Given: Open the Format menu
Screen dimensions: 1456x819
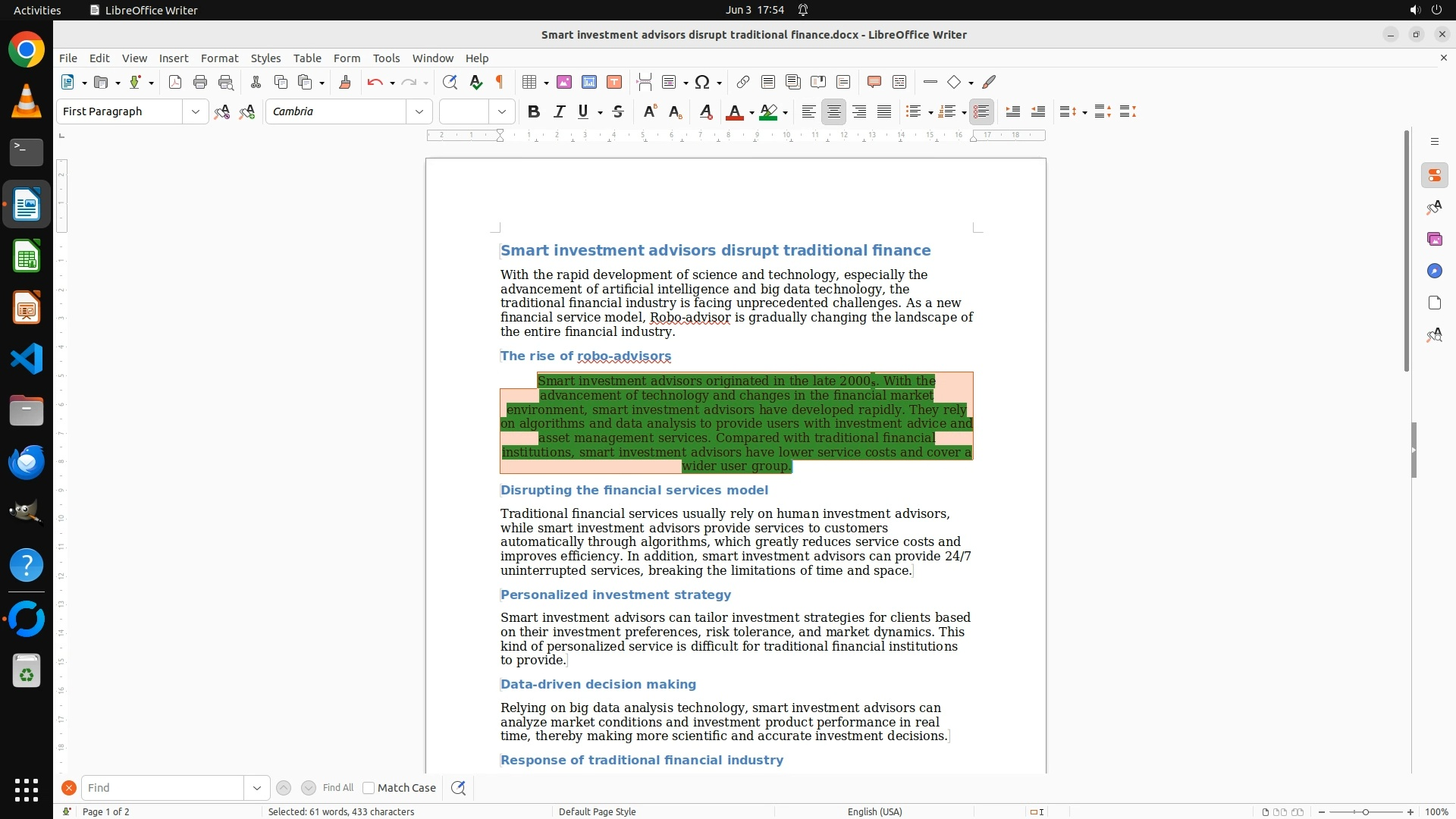Looking at the screenshot, I should pos(219,58).
